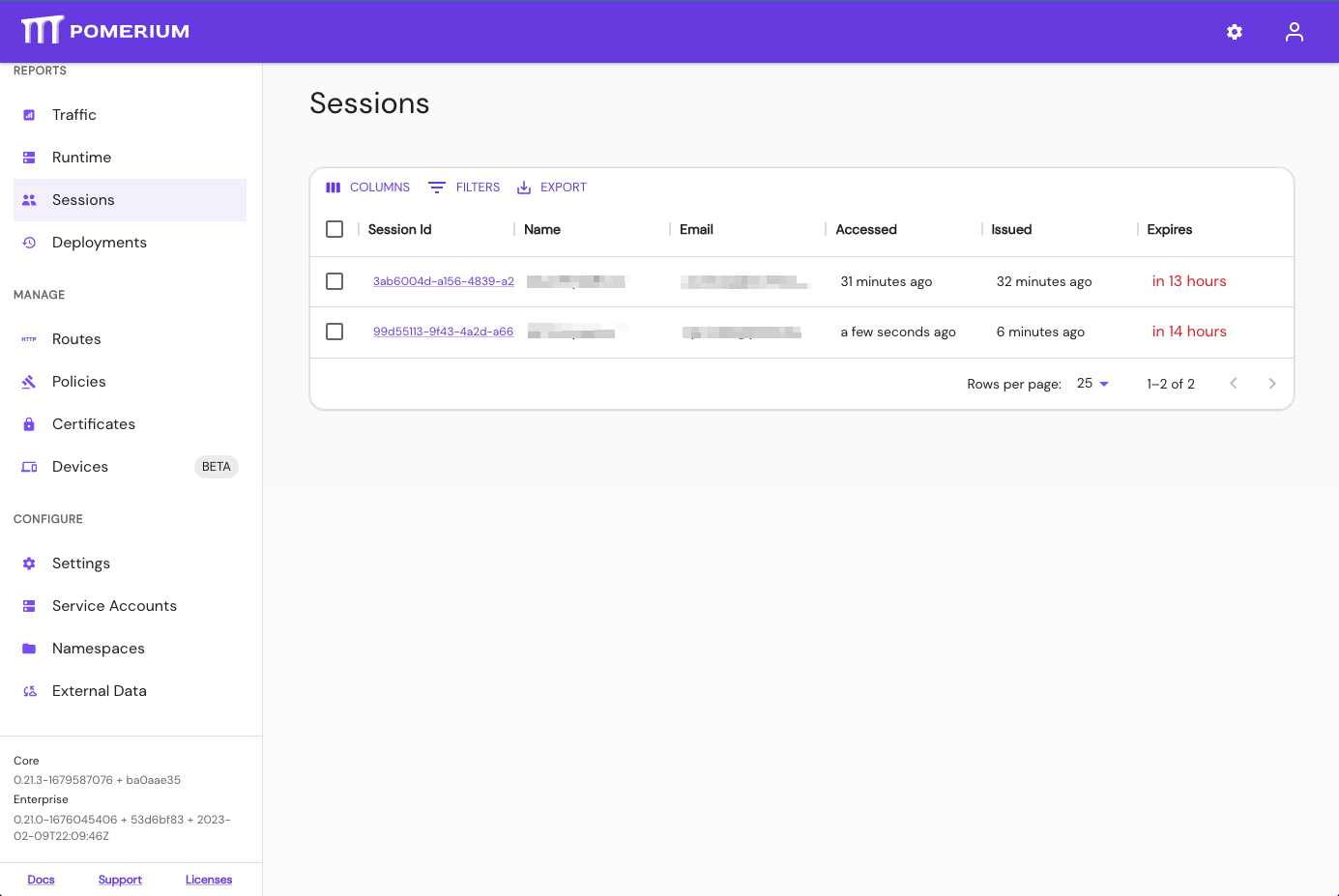Sort by Issued column header
This screenshot has height=896, width=1339.
click(x=1011, y=229)
